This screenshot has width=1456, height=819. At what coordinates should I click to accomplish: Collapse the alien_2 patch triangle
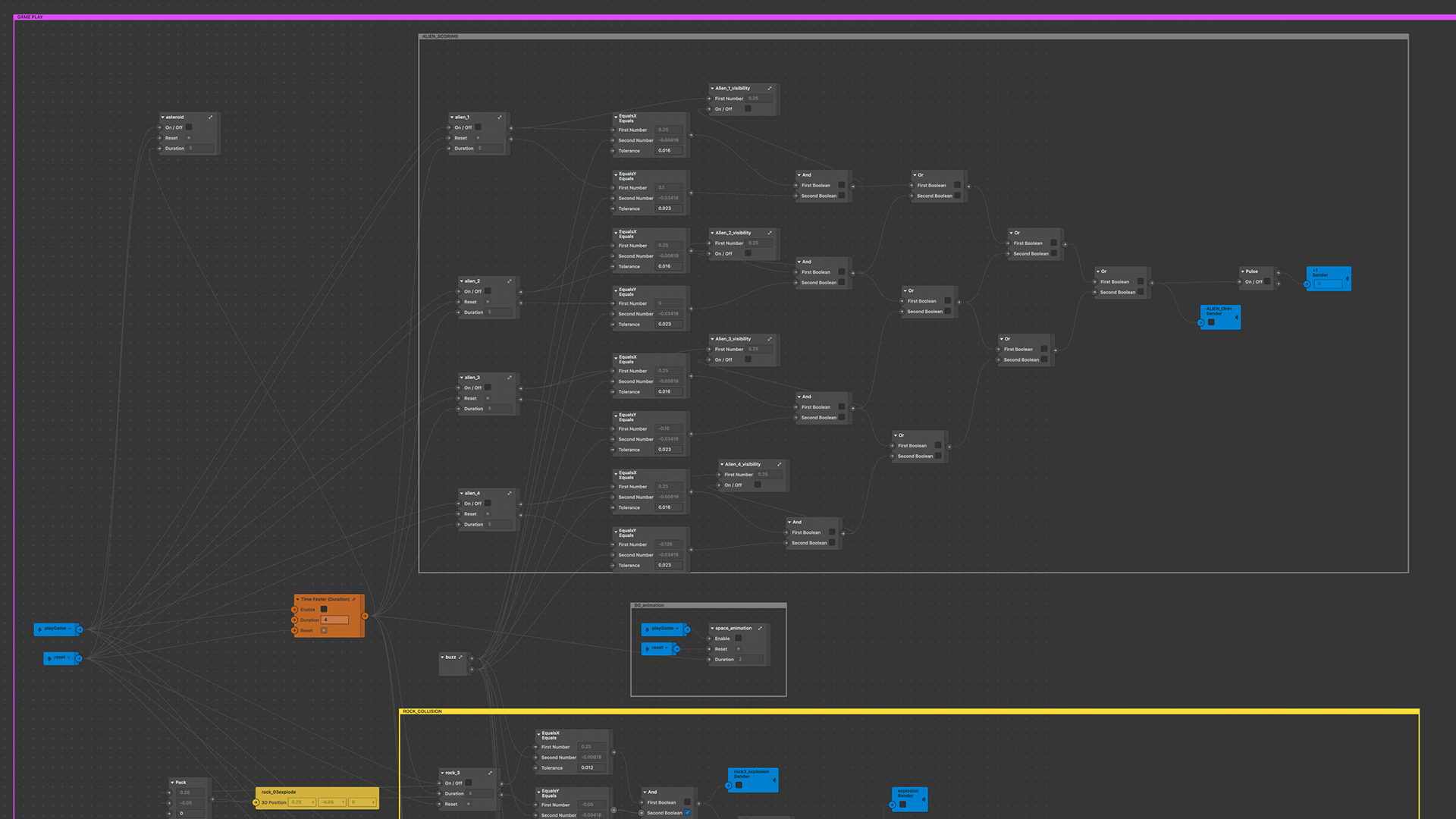pyautogui.click(x=461, y=281)
